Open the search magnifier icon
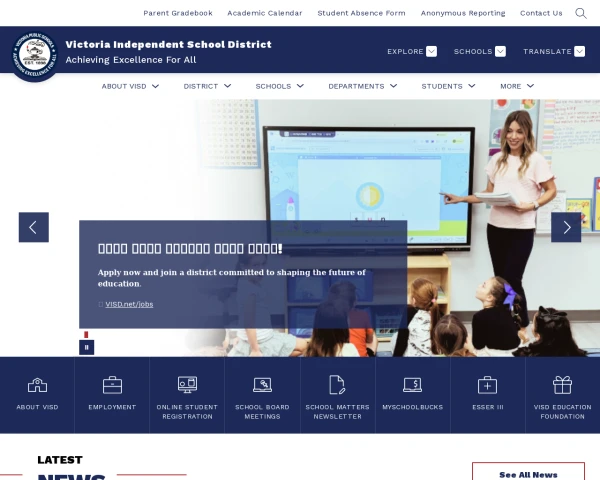600x480 pixels. (581, 13)
